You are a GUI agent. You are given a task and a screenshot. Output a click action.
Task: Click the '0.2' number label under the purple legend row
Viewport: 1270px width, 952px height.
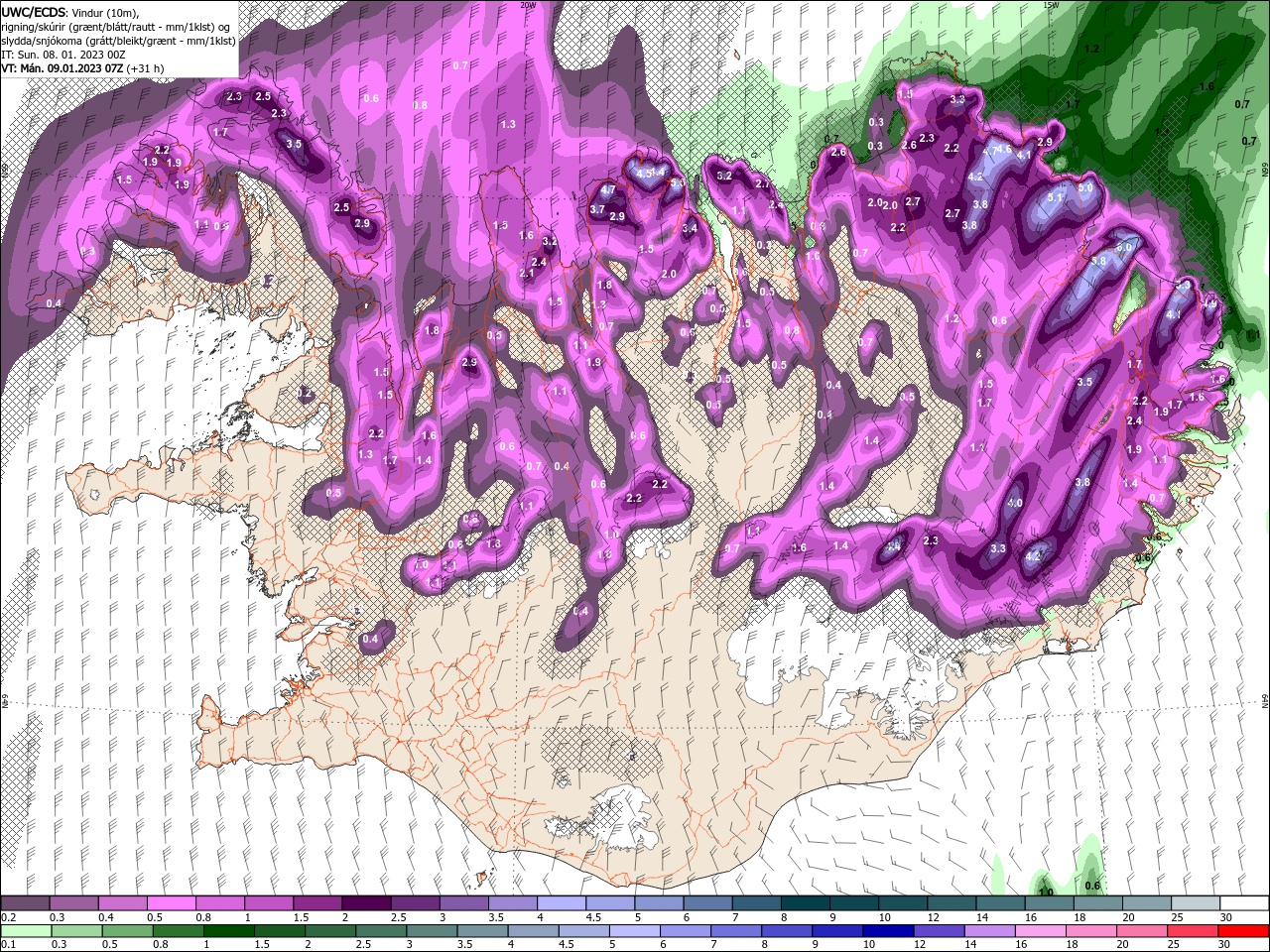tap(8, 917)
